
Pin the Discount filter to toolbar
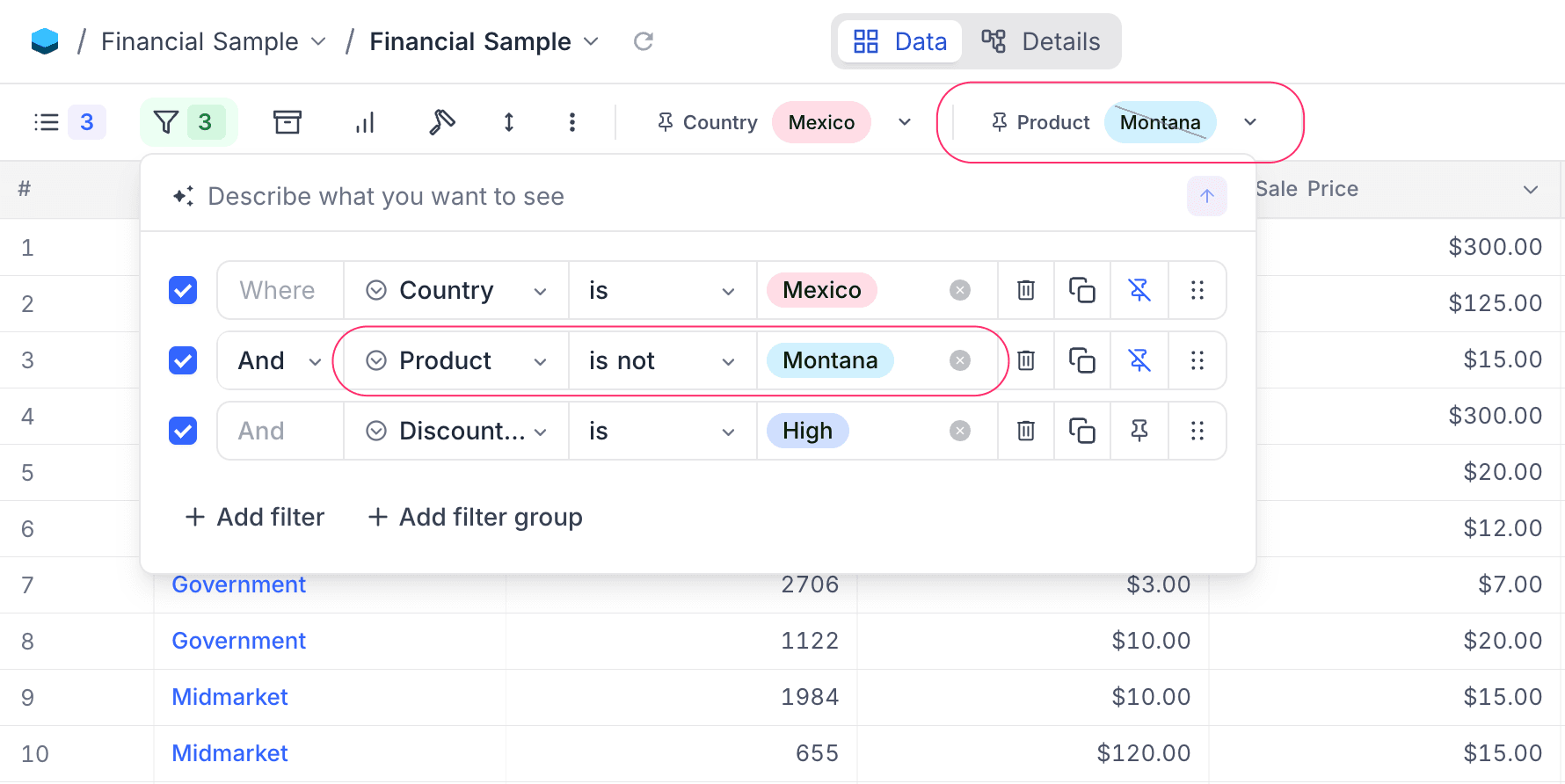pyautogui.click(x=1139, y=431)
